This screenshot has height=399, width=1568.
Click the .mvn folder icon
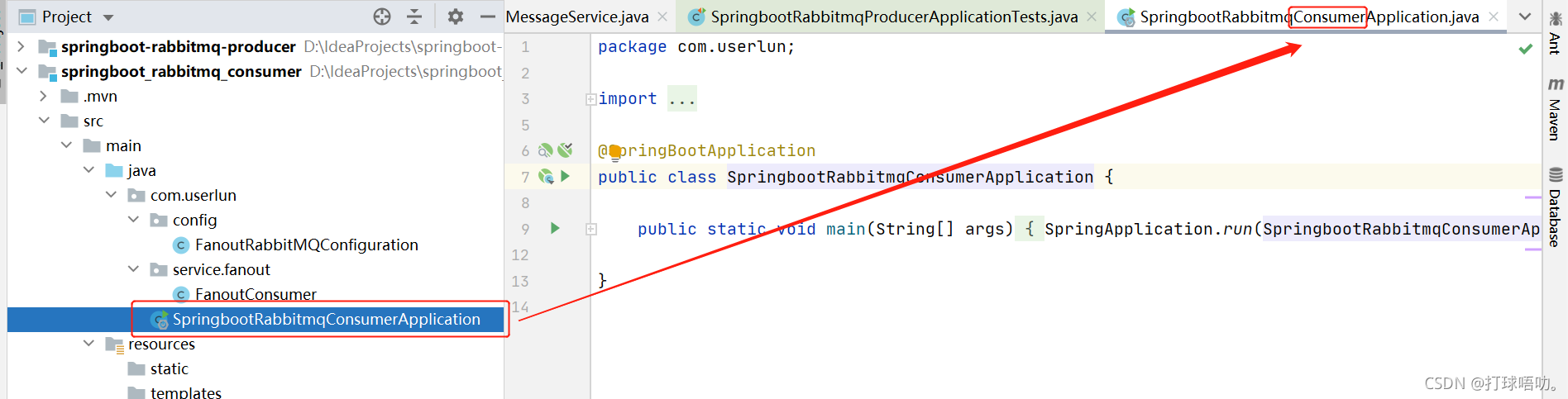(x=69, y=97)
